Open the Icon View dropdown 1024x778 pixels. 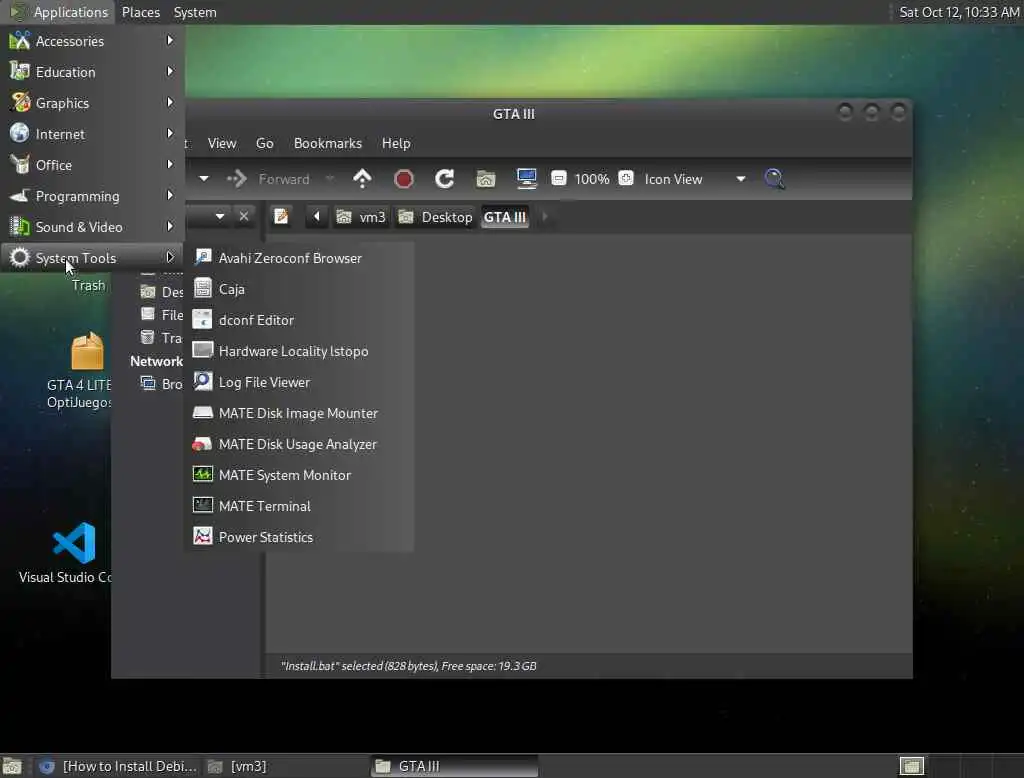pyautogui.click(x=695, y=179)
